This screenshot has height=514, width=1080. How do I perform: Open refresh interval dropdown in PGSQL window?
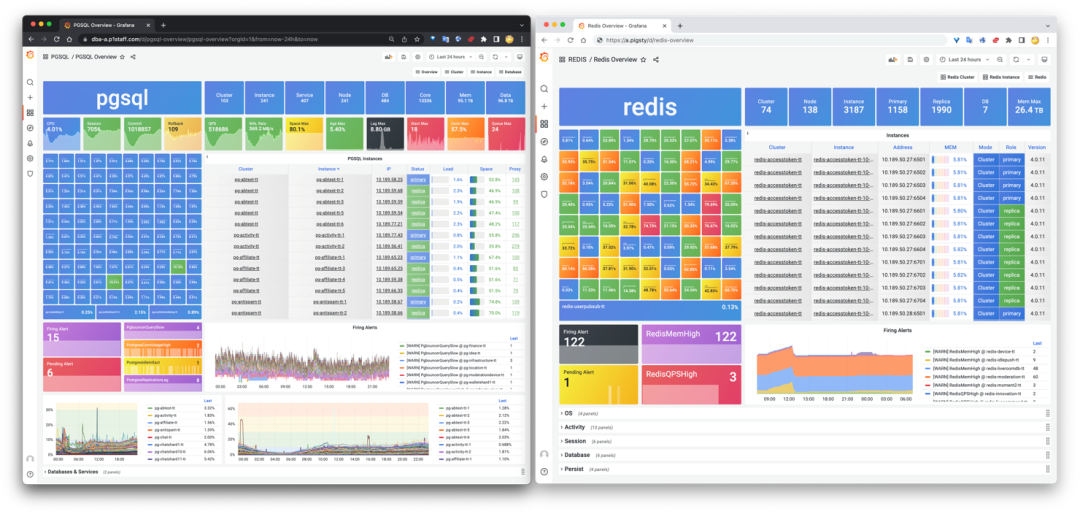506,56
